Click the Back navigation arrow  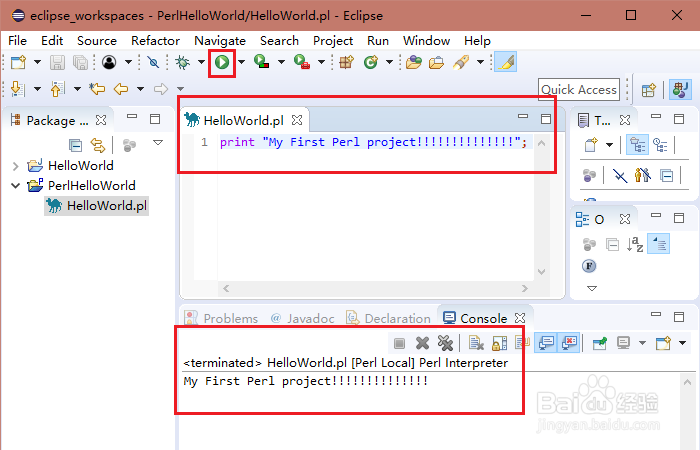tap(121, 89)
